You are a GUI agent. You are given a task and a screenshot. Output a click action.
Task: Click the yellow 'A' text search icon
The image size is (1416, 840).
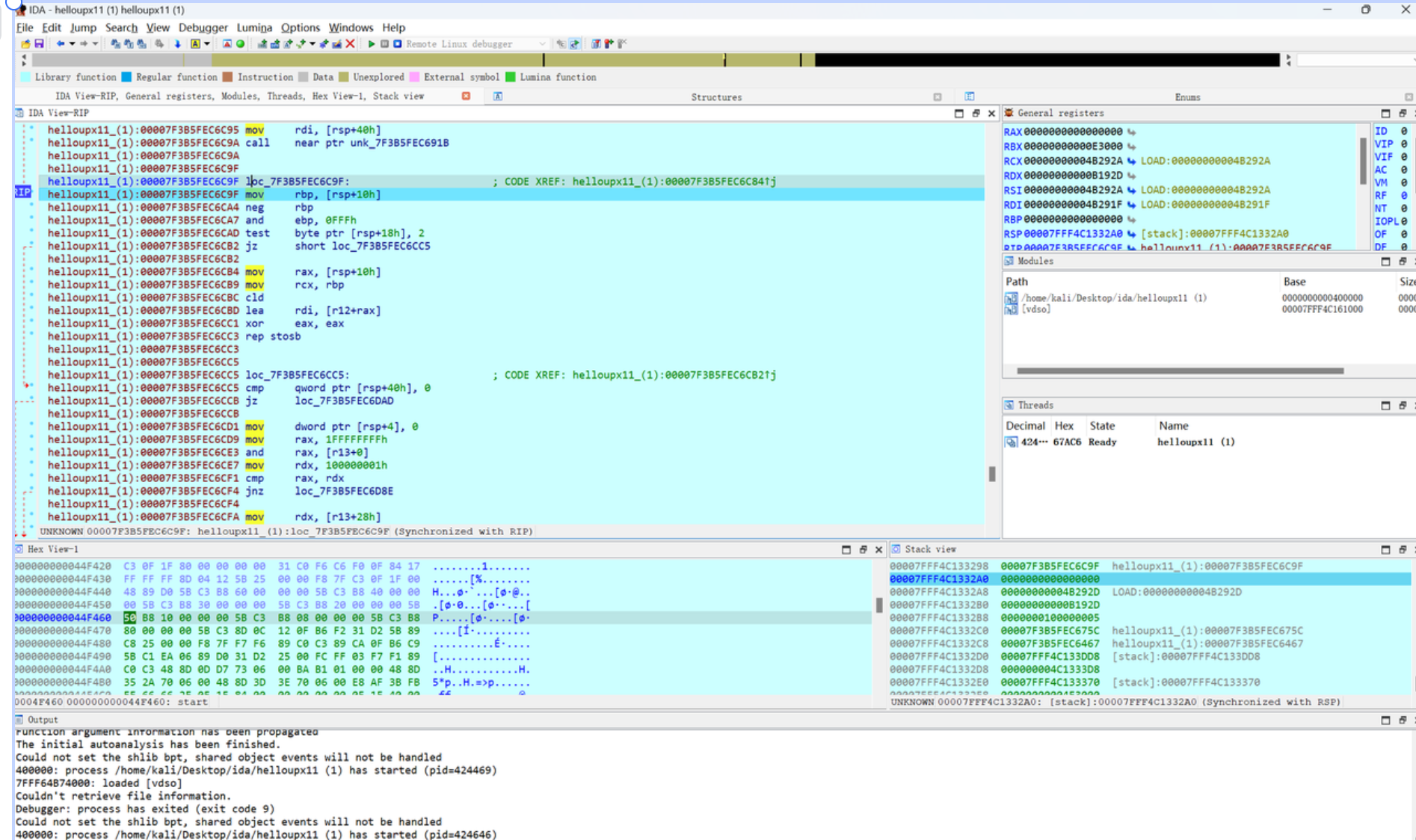tap(195, 44)
